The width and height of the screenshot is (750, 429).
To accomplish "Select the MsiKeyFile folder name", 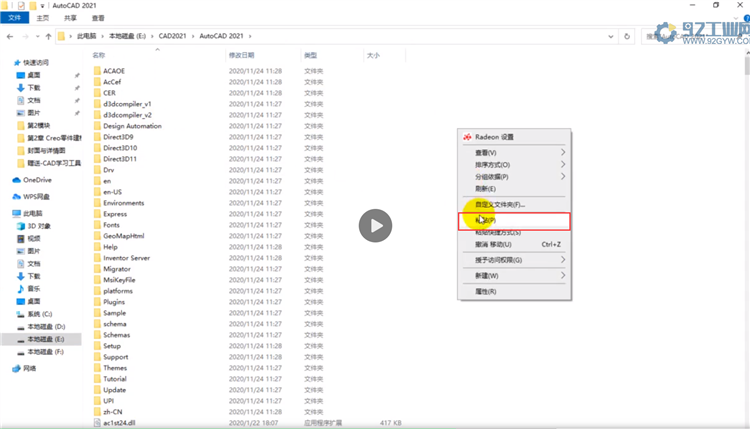I will [119, 280].
